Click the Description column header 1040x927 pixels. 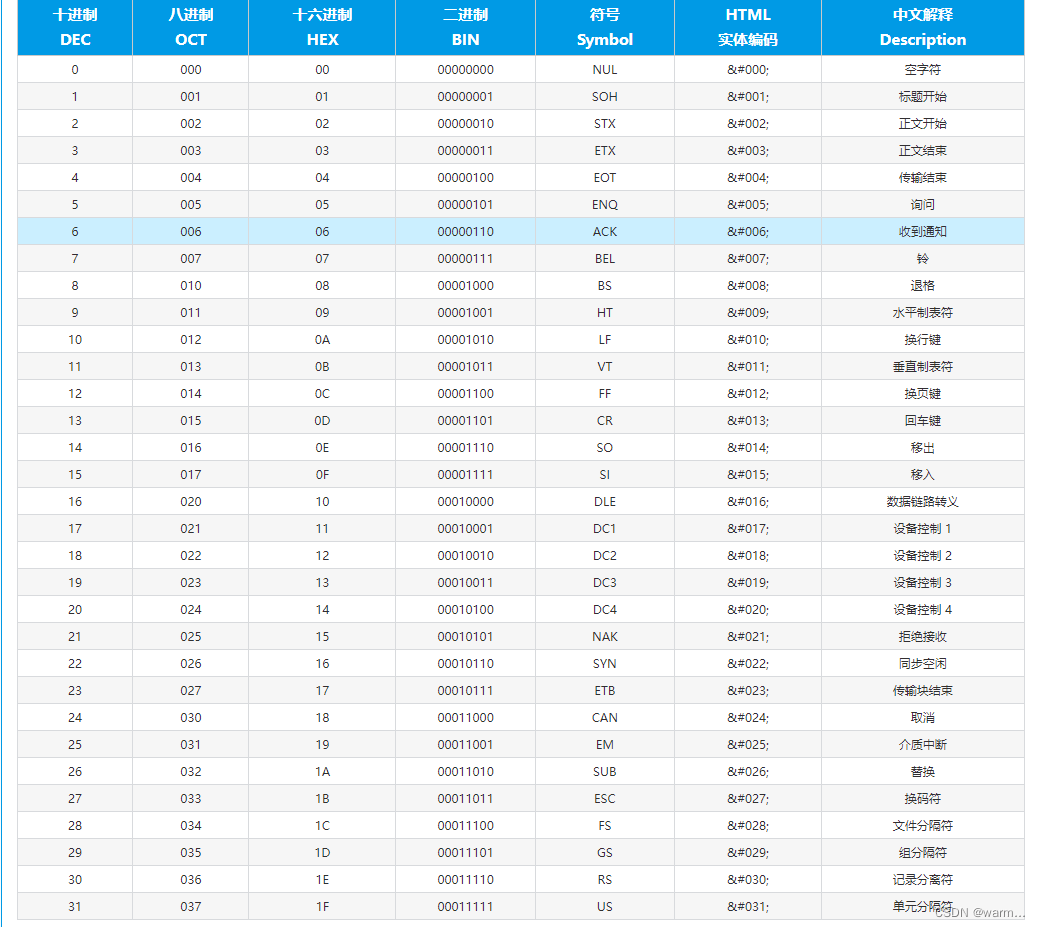click(x=923, y=27)
